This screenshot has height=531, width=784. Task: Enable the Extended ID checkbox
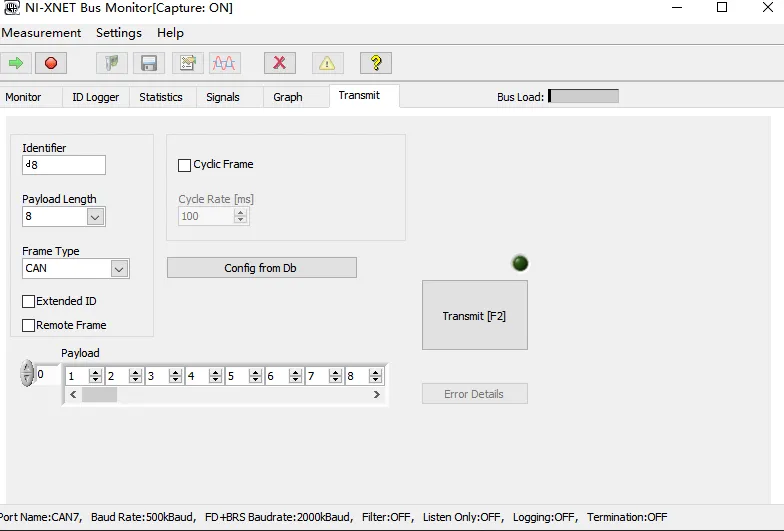(x=28, y=301)
